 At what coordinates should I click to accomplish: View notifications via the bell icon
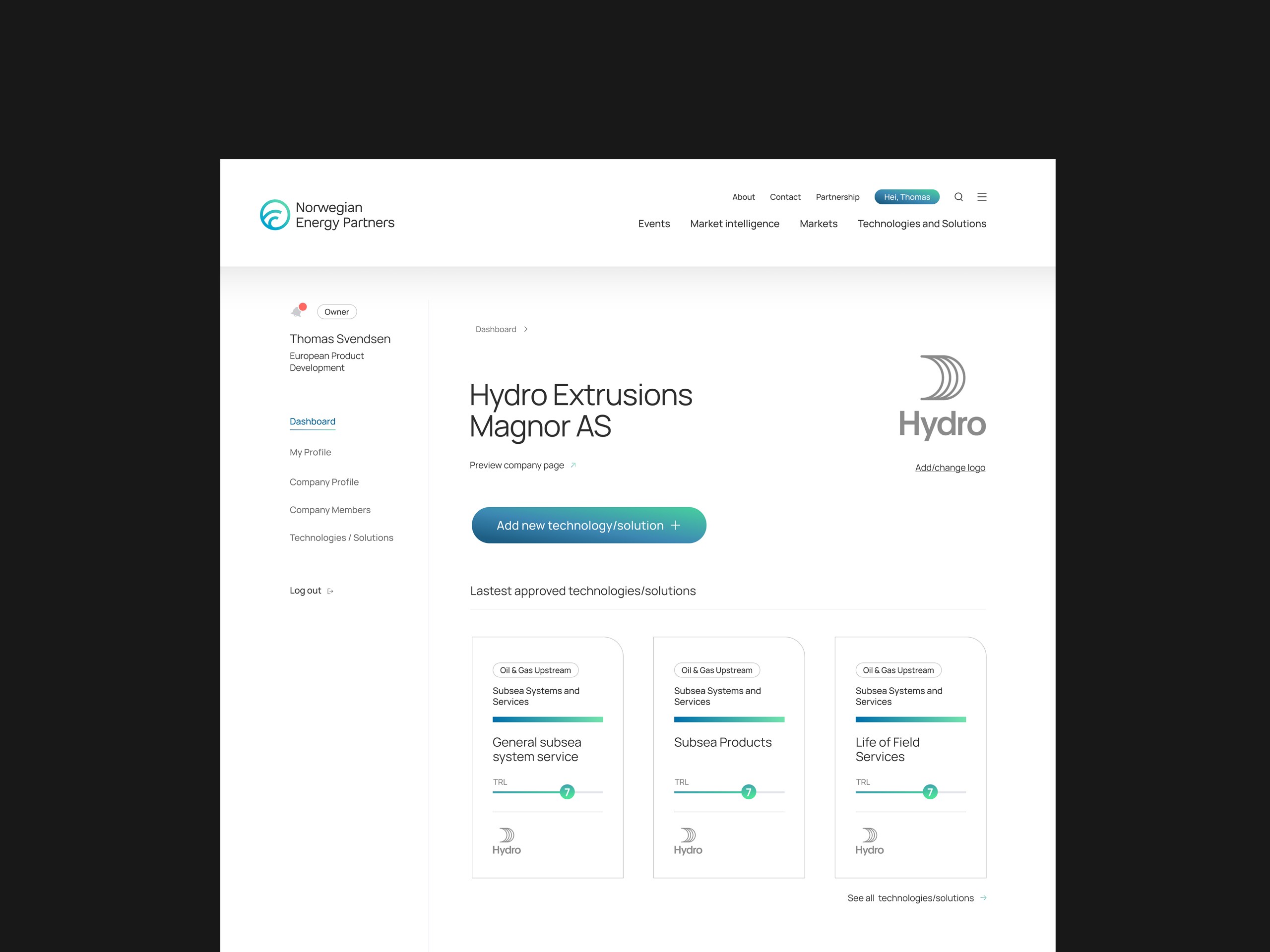297,310
